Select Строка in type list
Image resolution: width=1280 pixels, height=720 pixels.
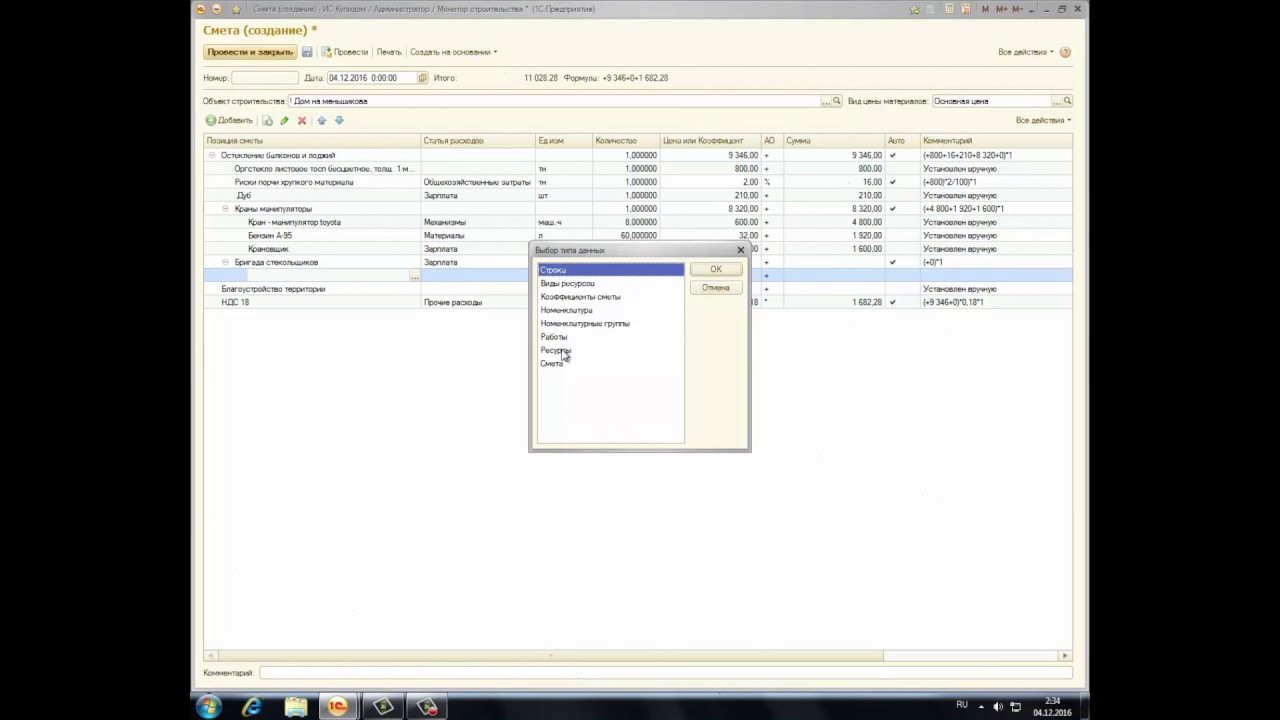point(611,270)
